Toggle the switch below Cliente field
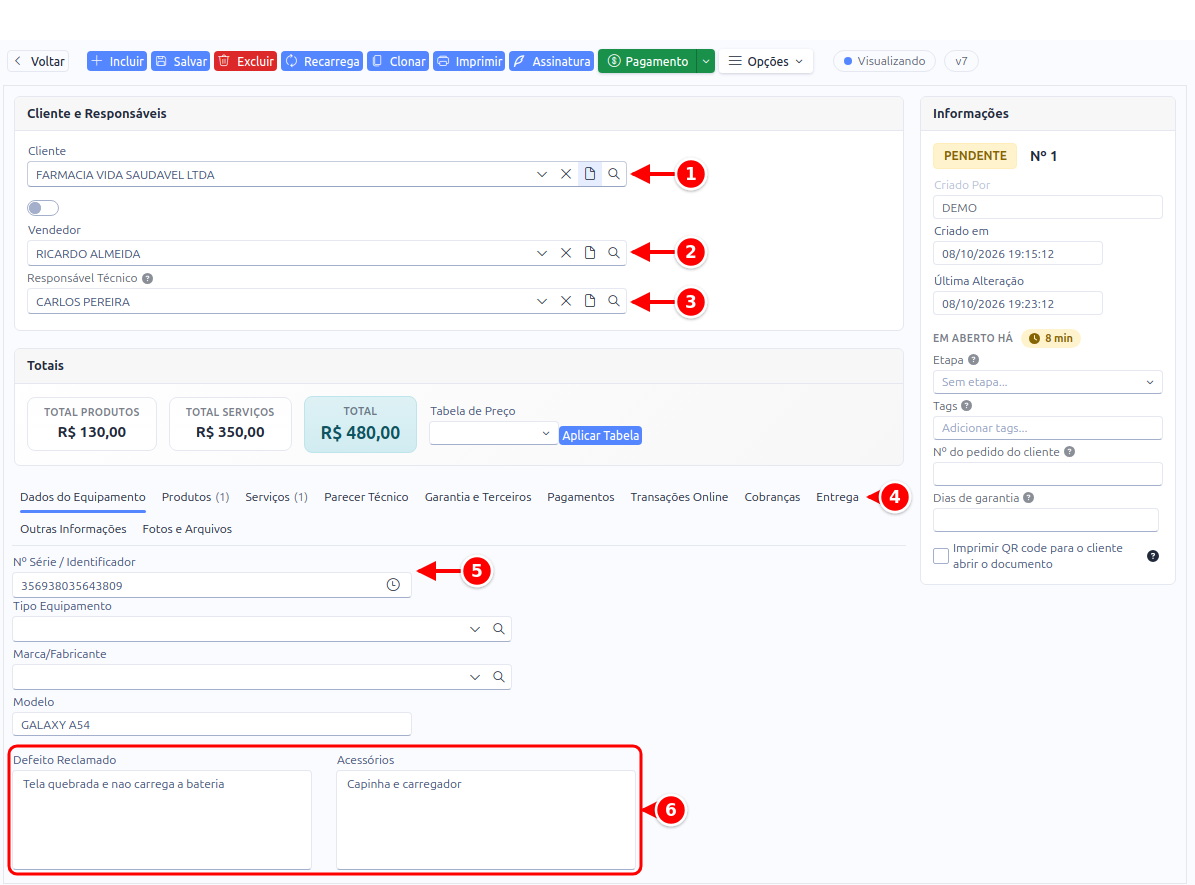Viewport: 1195px width, 885px height. pyautogui.click(x=43, y=208)
